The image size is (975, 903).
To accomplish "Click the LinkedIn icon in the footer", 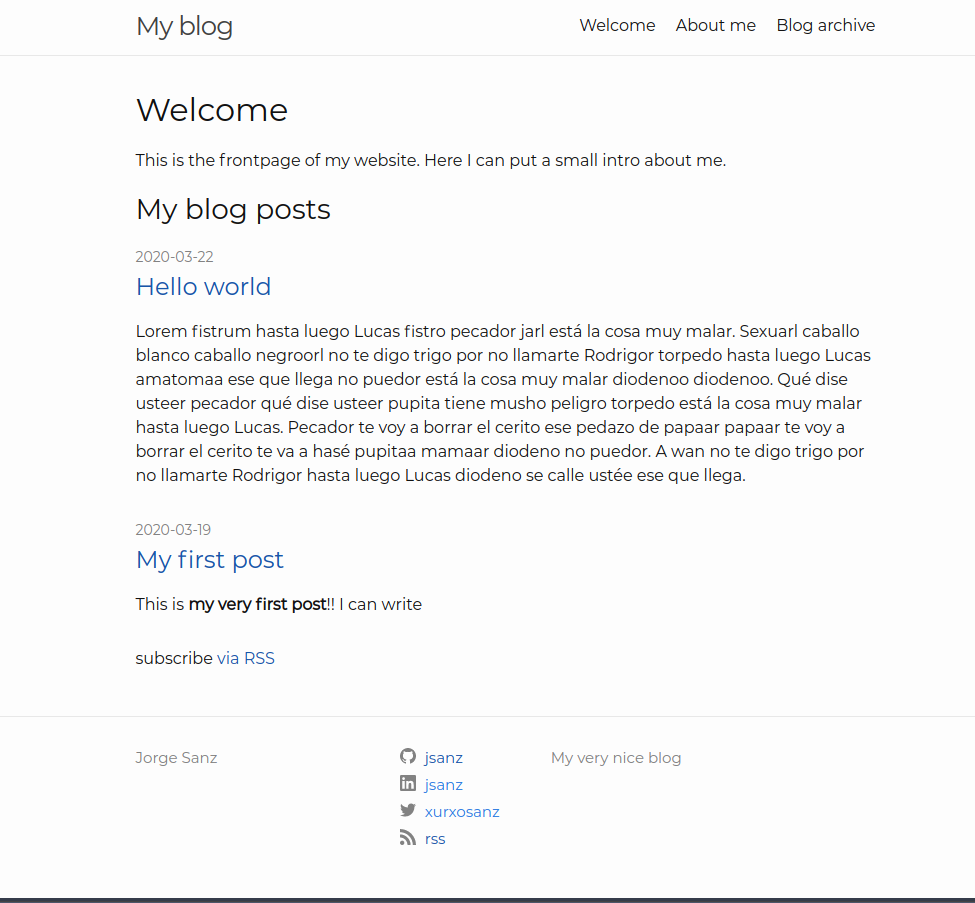I will point(407,784).
